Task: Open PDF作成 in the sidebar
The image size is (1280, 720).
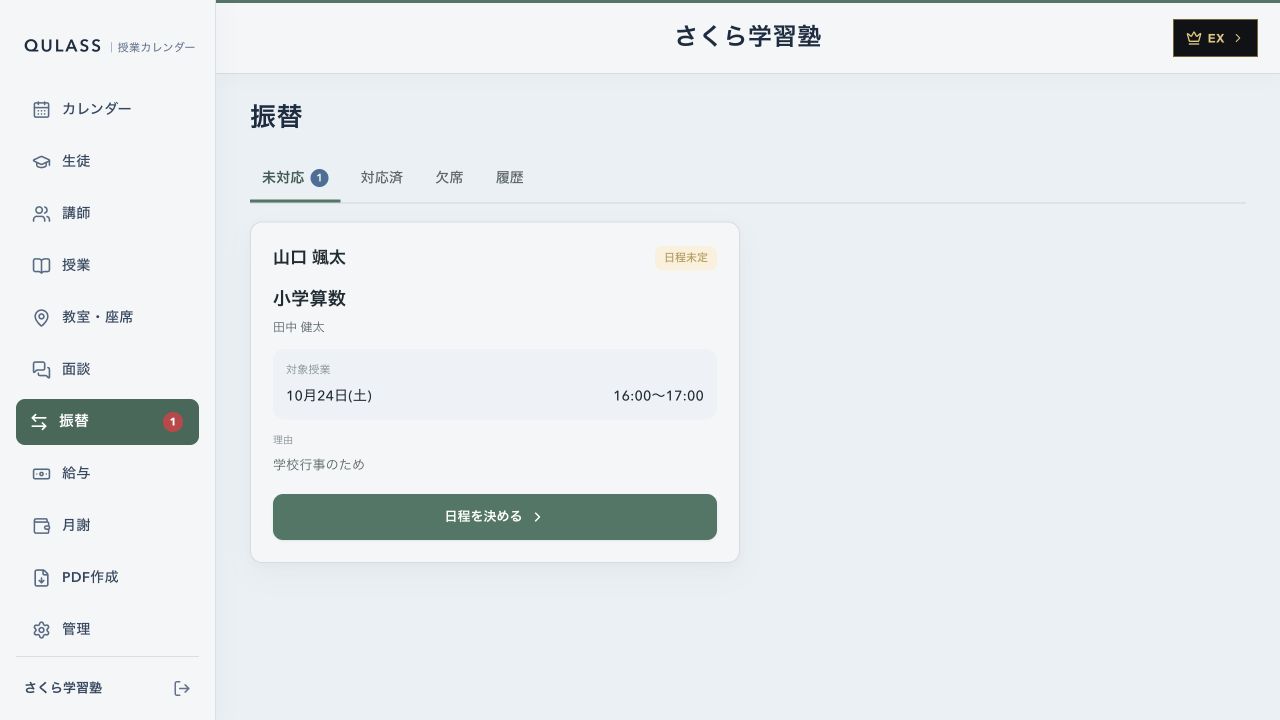Action: [107, 577]
